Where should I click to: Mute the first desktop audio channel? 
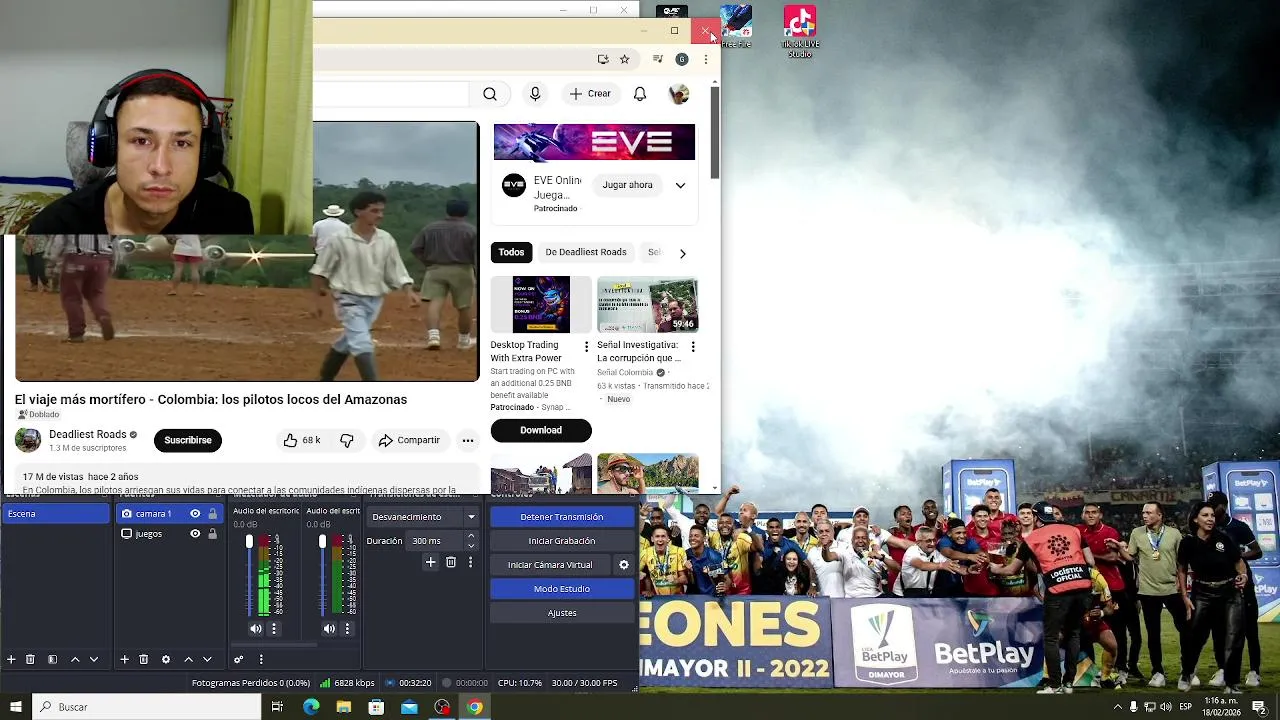(256, 629)
